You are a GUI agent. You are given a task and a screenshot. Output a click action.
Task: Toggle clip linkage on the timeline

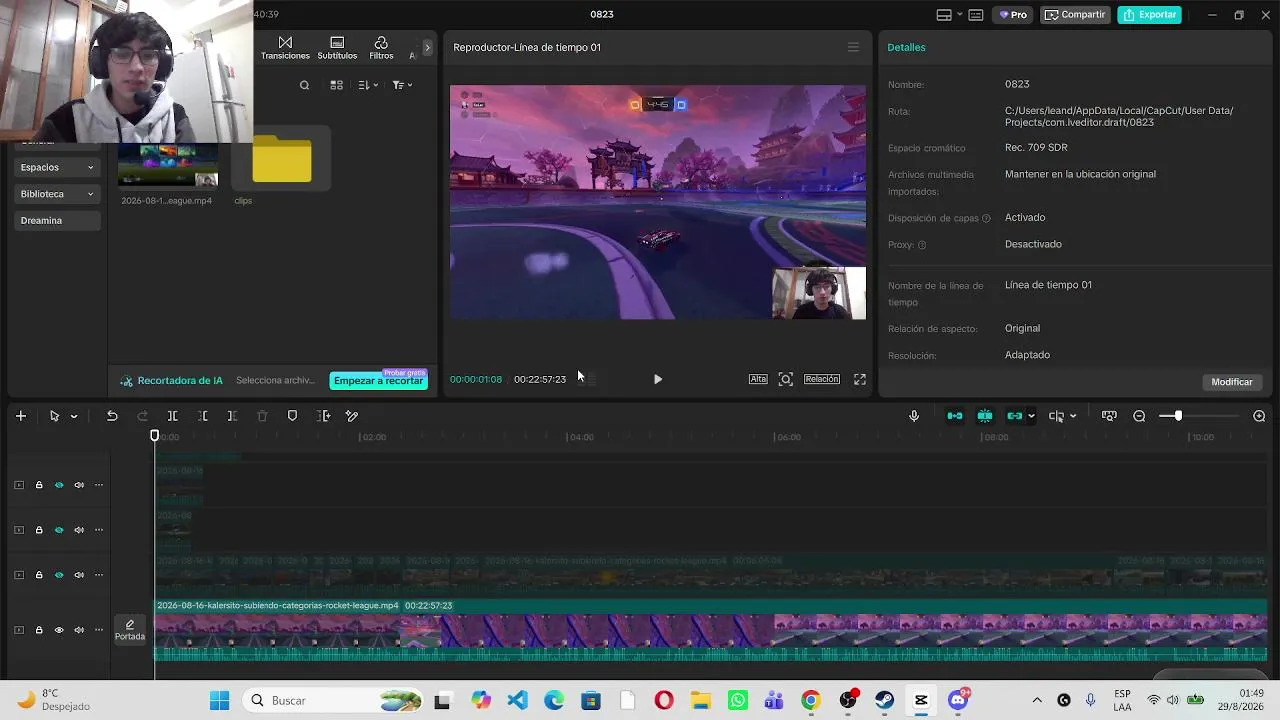1015,416
